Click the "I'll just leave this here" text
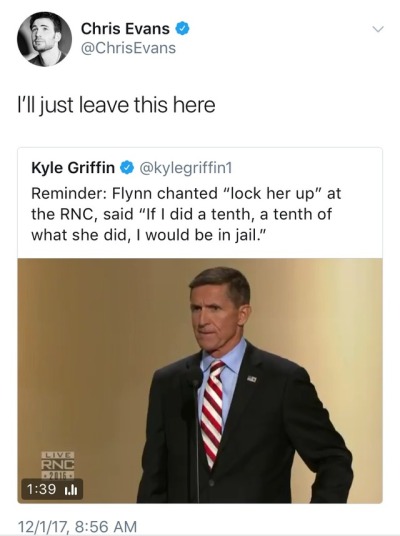Image resolution: width=400 pixels, height=536 pixels. click(117, 105)
